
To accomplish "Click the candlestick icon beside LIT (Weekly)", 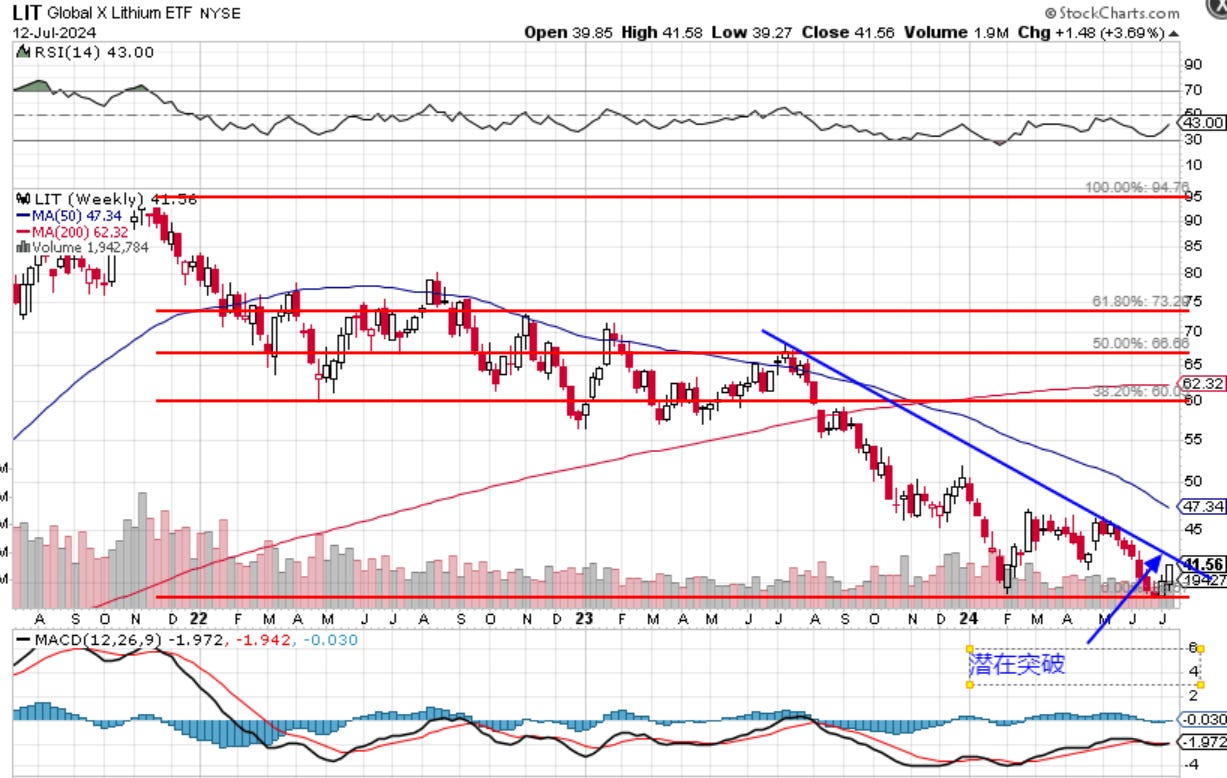I will 23,198.
